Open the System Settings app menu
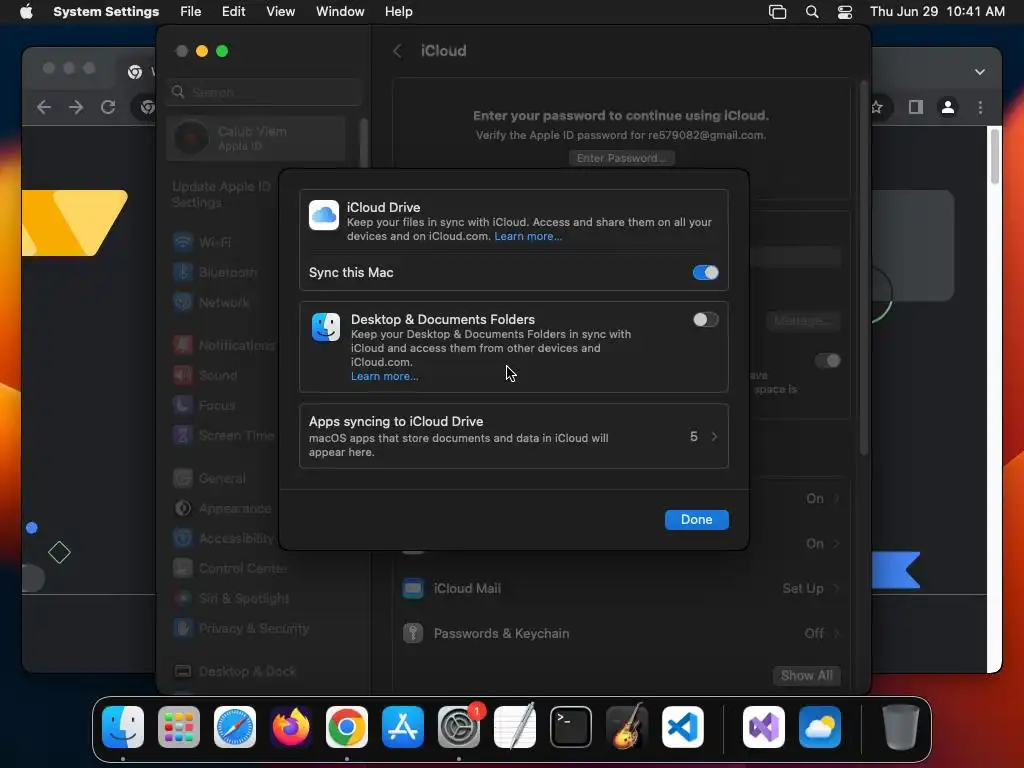 [106, 12]
